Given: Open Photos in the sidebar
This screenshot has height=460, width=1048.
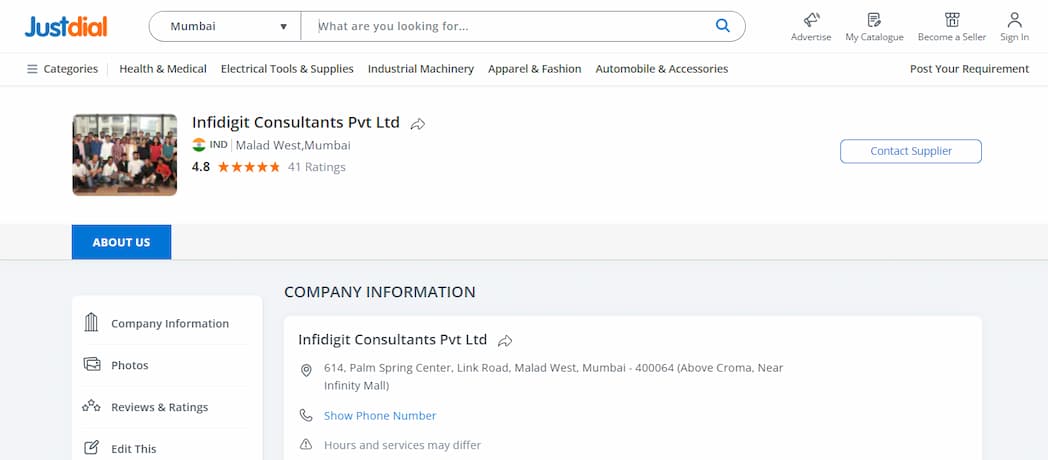Looking at the screenshot, I should coord(130,365).
